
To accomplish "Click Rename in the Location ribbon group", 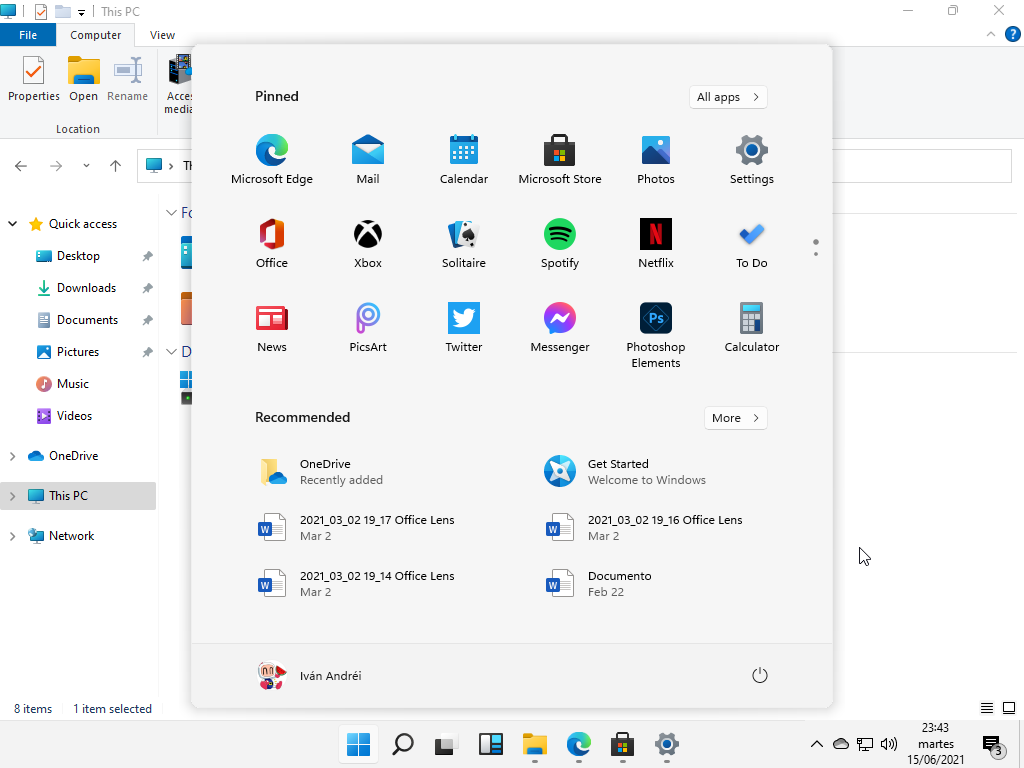I will point(127,80).
